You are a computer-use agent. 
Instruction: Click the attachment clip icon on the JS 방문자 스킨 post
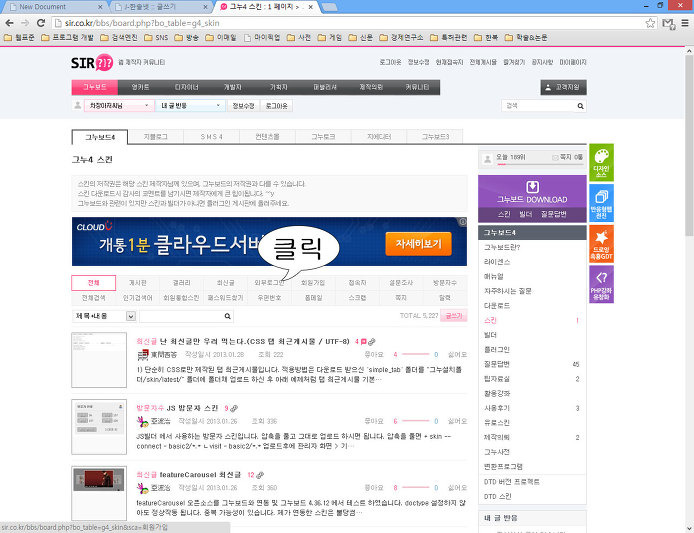click(x=234, y=408)
